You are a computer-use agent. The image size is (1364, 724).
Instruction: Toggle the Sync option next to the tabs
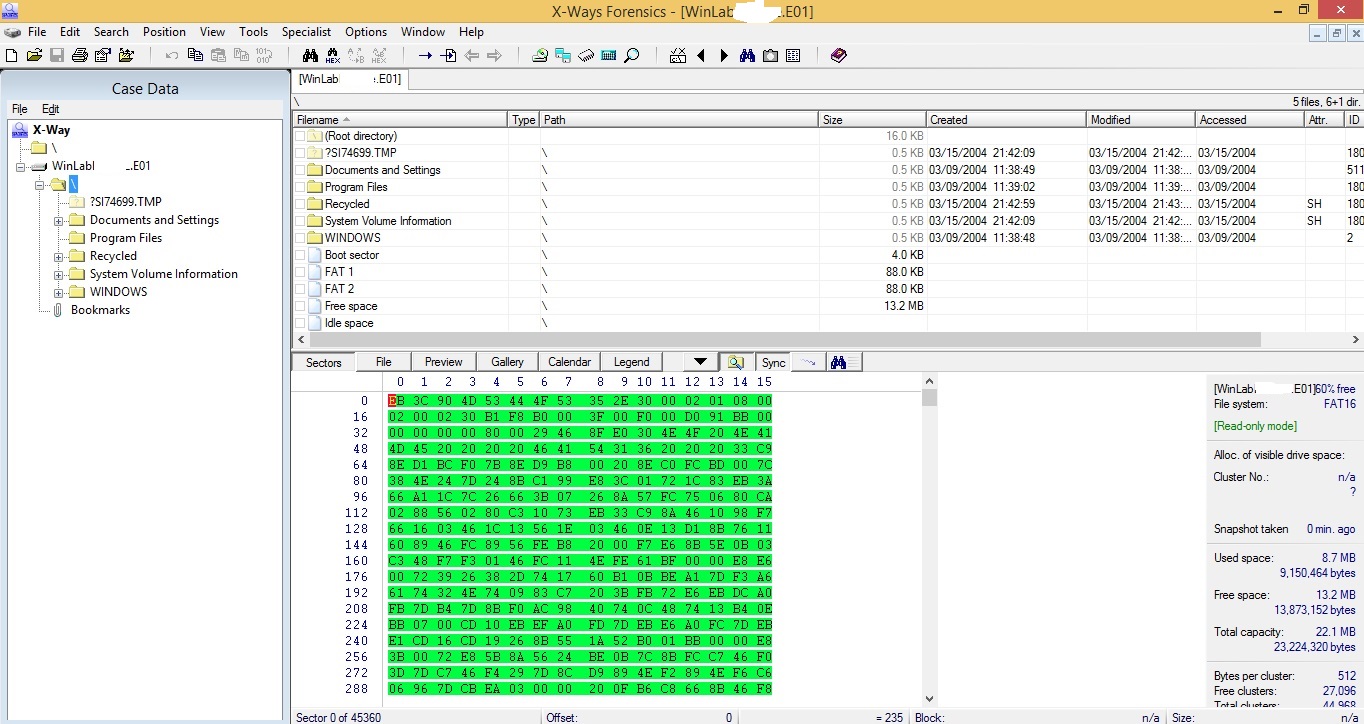coord(772,361)
